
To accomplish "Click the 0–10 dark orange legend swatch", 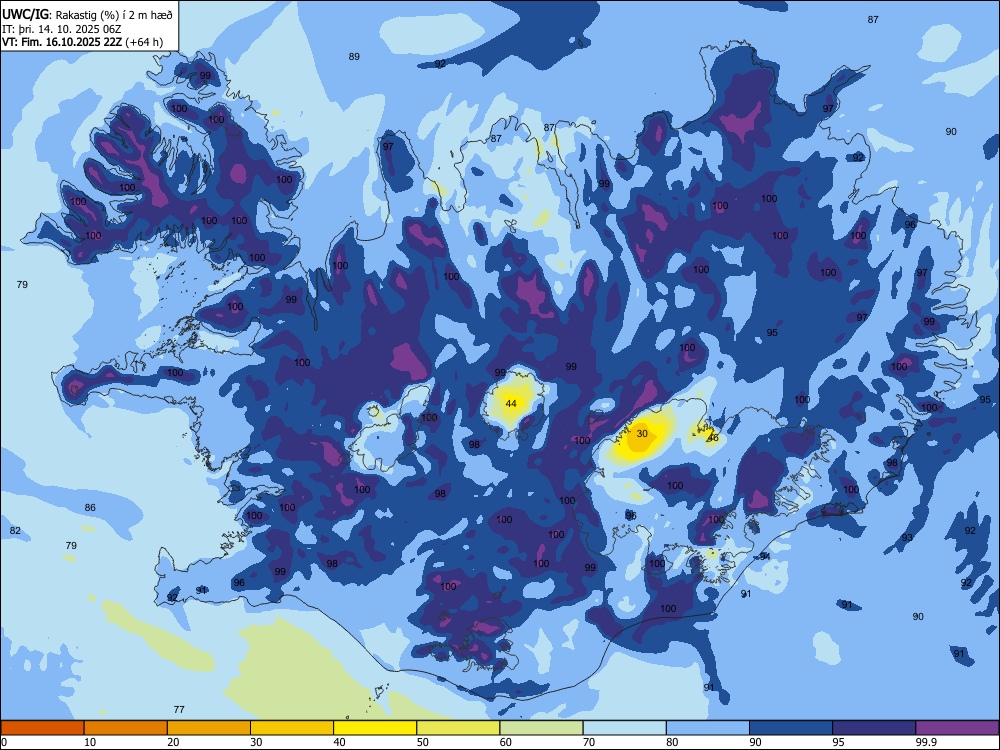I will tap(42, 728).
